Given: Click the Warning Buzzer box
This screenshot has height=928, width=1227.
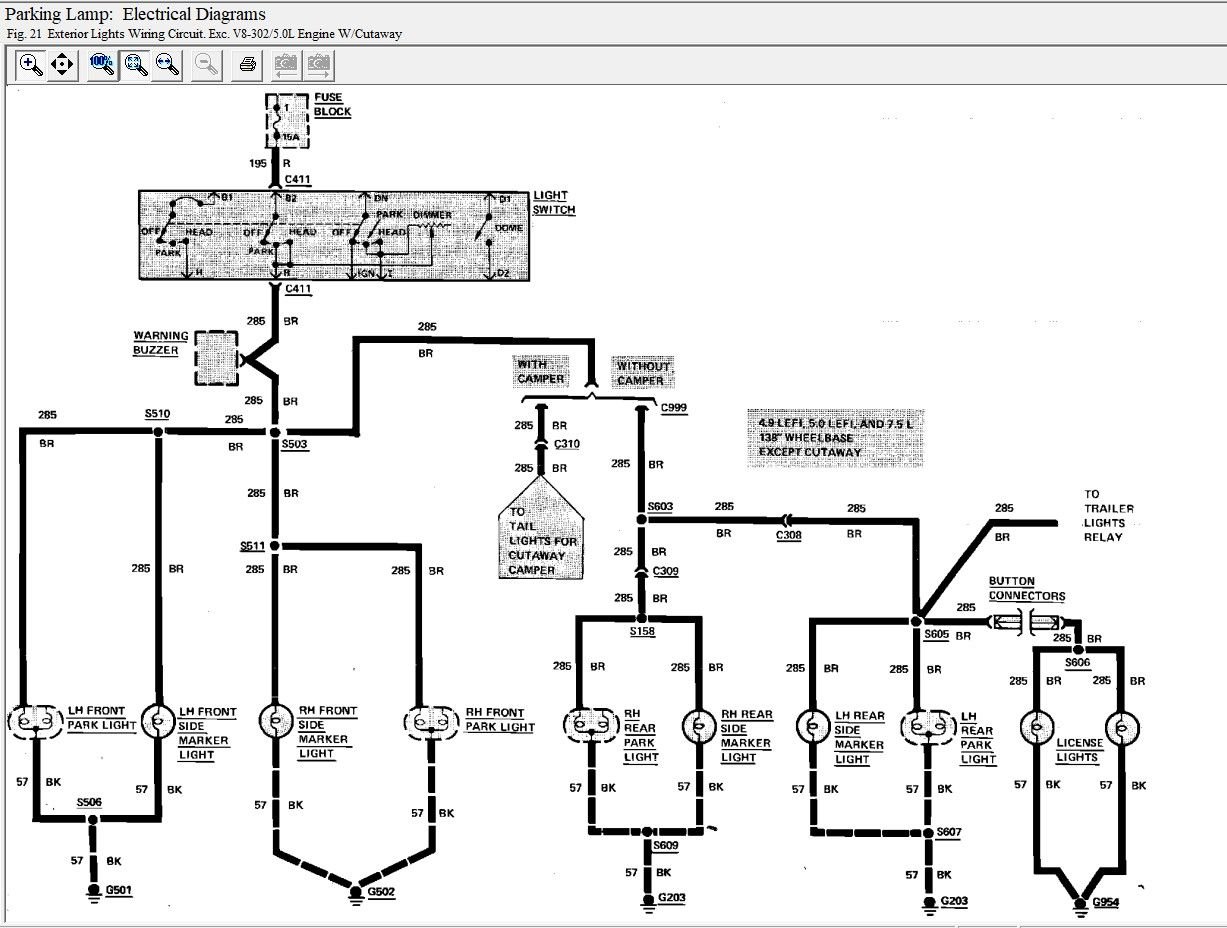Looking at the screenshot, I should point(216,357).
